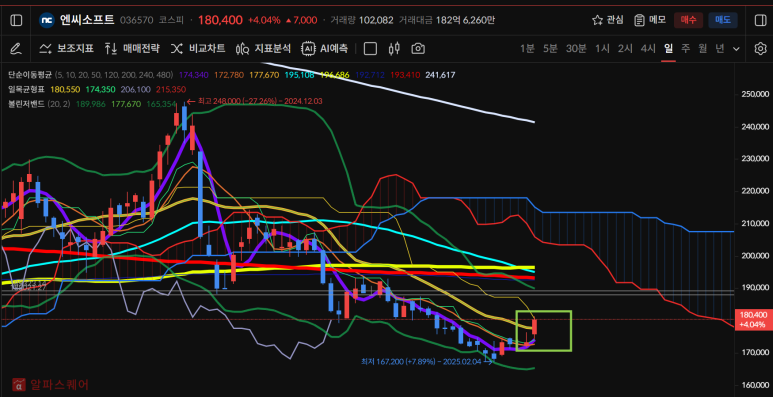Click the 160,000 price axis label
The height and width of the screenshot is (397, 773).
click(x=754, y=384)
